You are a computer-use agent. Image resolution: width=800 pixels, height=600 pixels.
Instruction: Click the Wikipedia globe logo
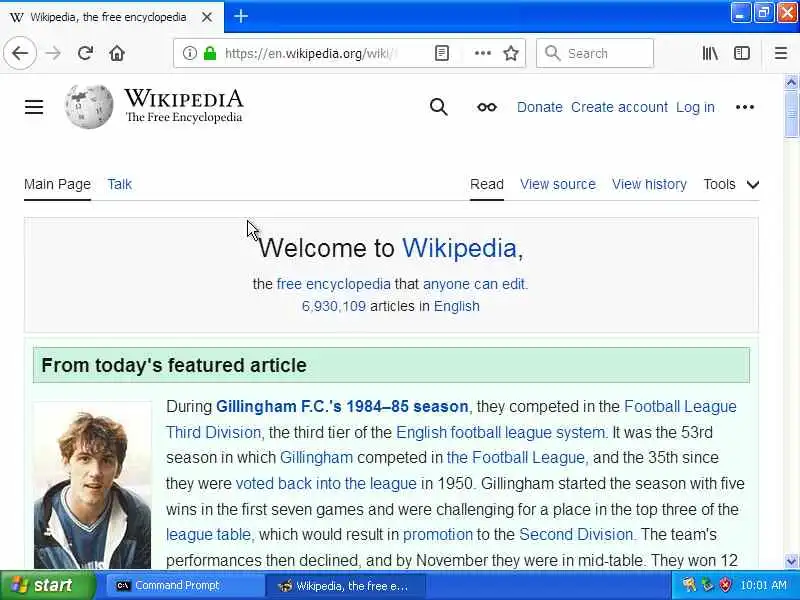tap(89, 106)
